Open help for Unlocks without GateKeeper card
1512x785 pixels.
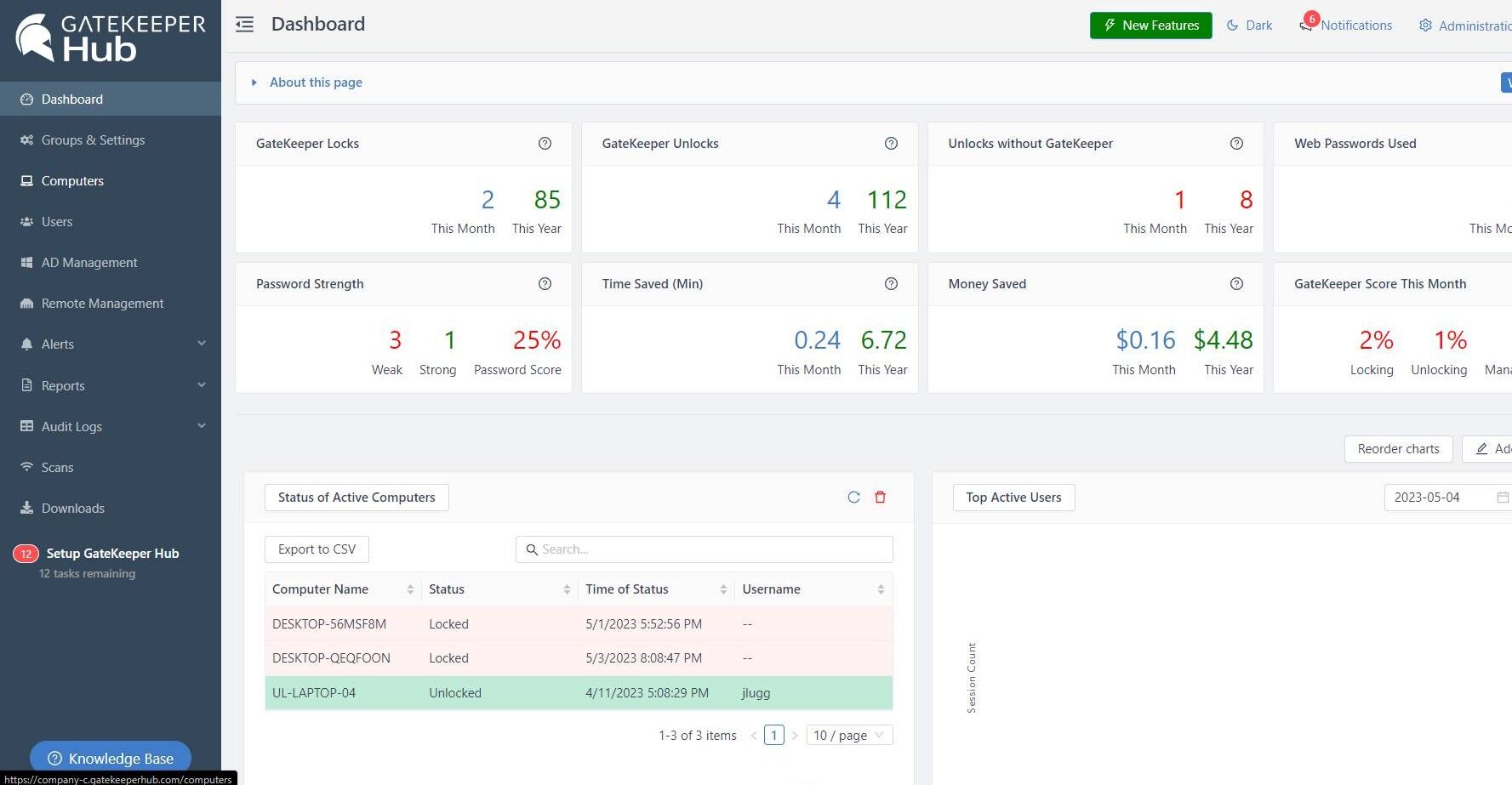click(1236, 144)
